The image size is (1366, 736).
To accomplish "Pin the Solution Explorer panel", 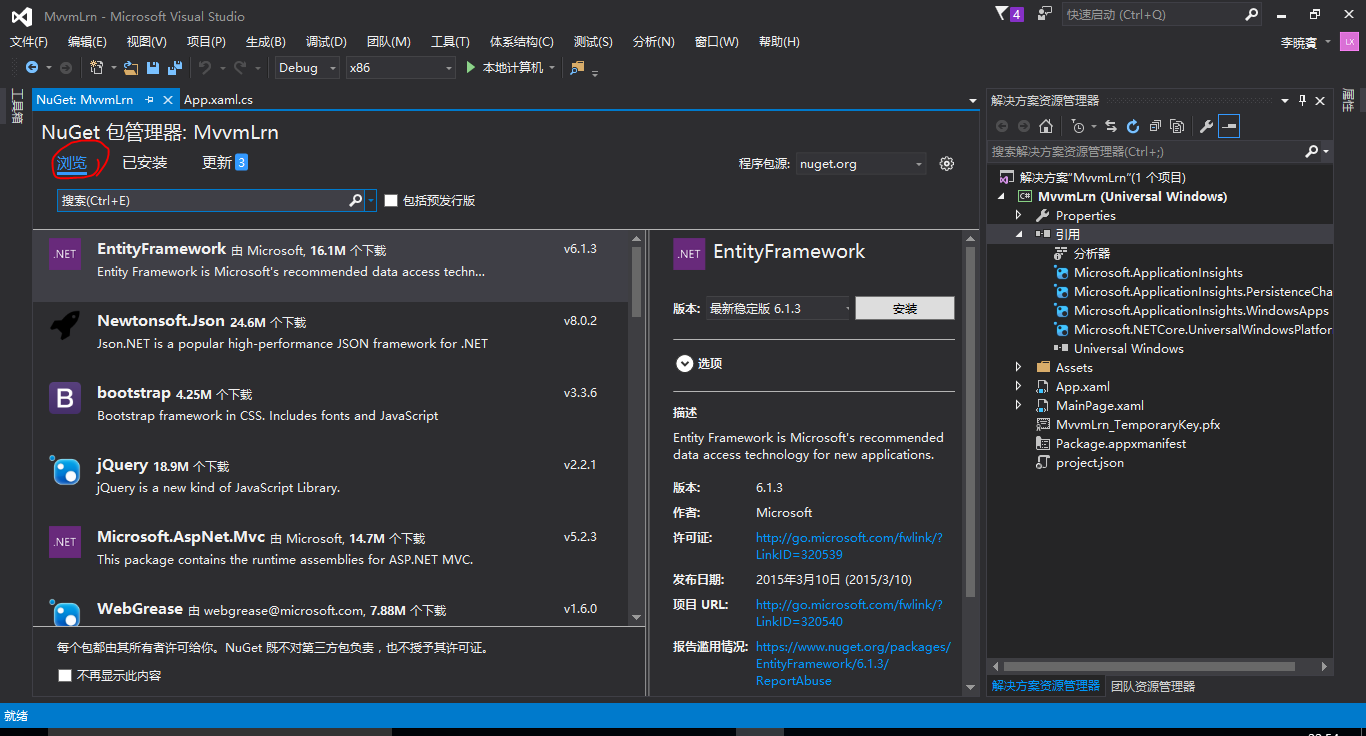I will (1302, 100).
